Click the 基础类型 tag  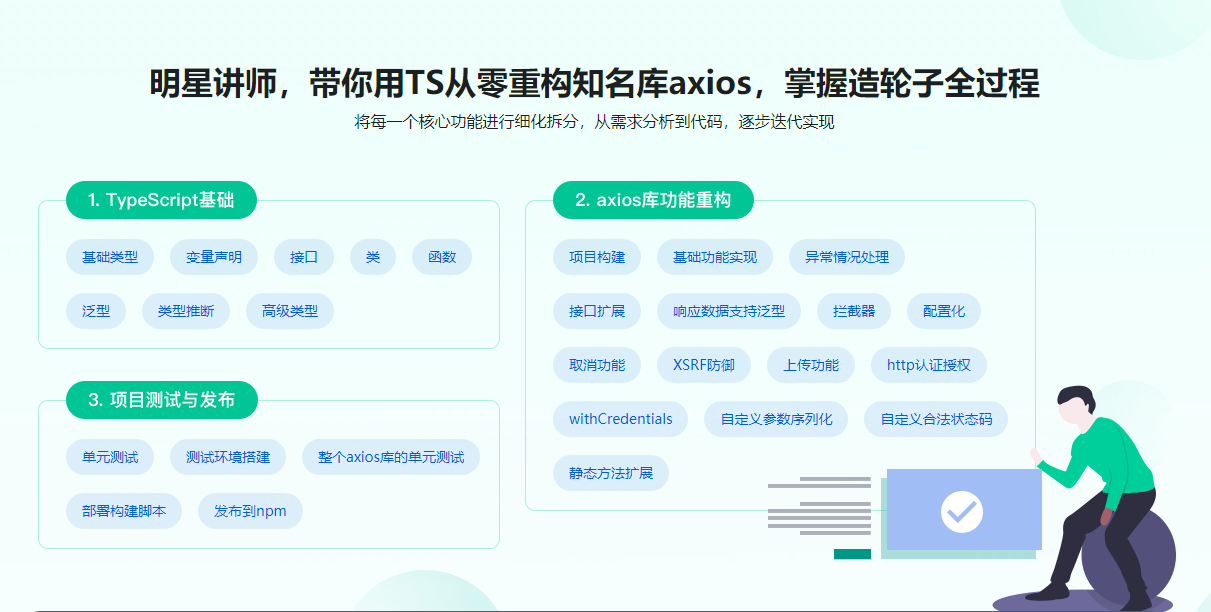[x=110, y=257]
